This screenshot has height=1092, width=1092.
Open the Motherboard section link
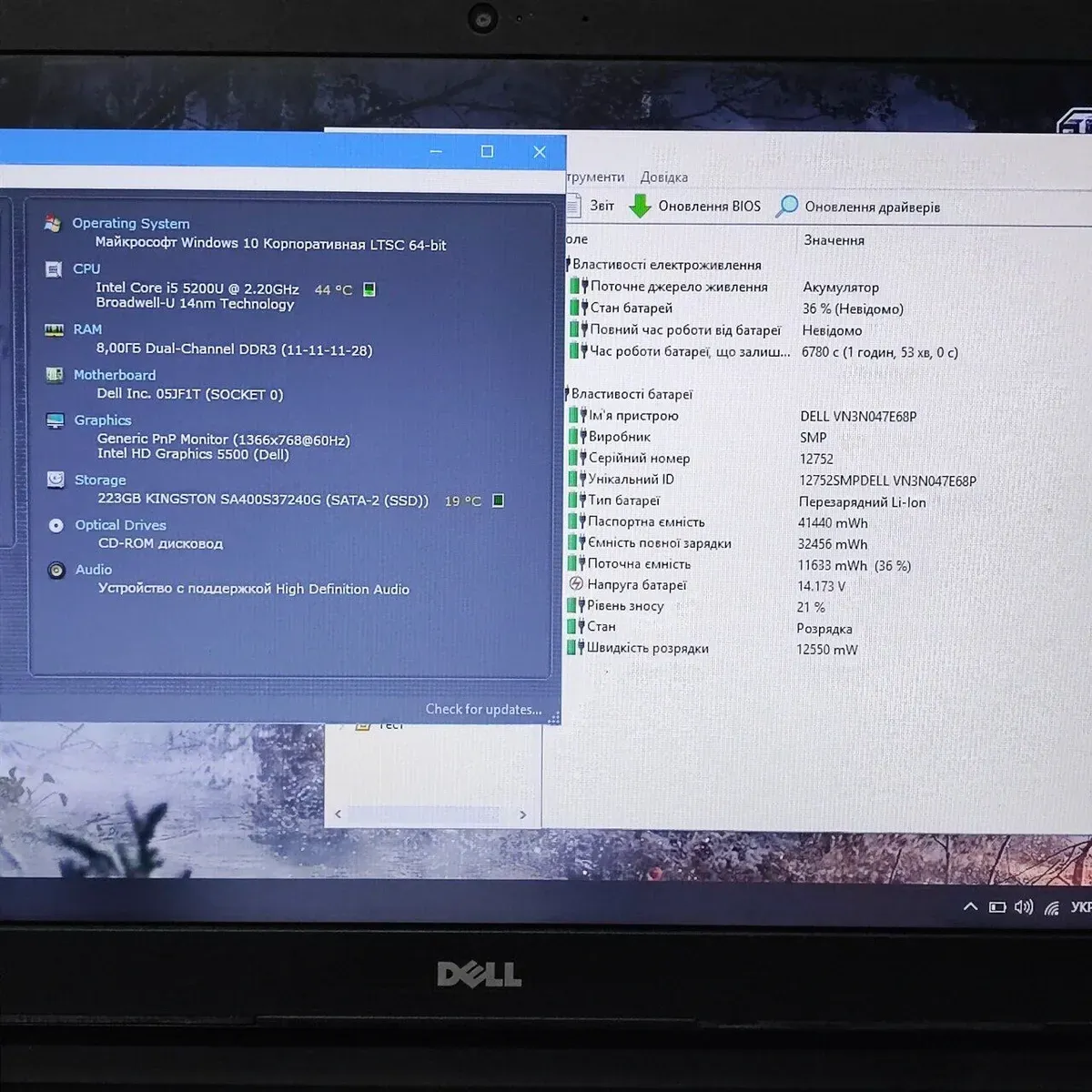[x=115, y=375]
